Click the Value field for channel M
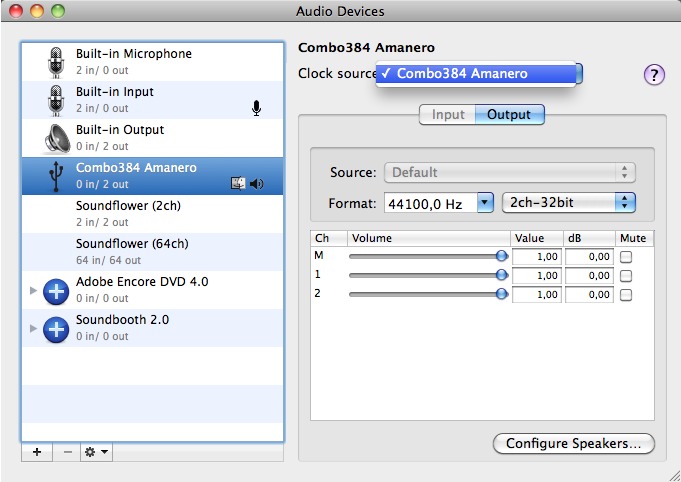This screenshot has height=482, width=681. (x=537, y=257)
